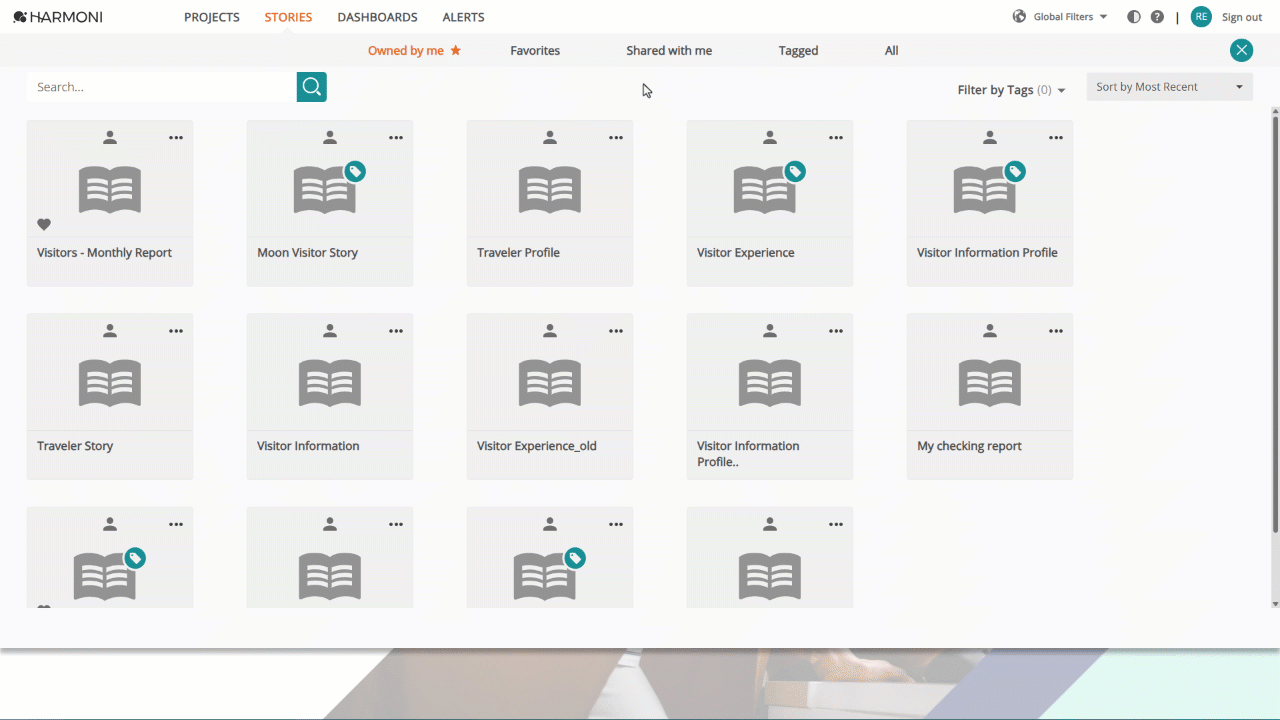
Task: Click the My checking report title
Action: (969, 446)
